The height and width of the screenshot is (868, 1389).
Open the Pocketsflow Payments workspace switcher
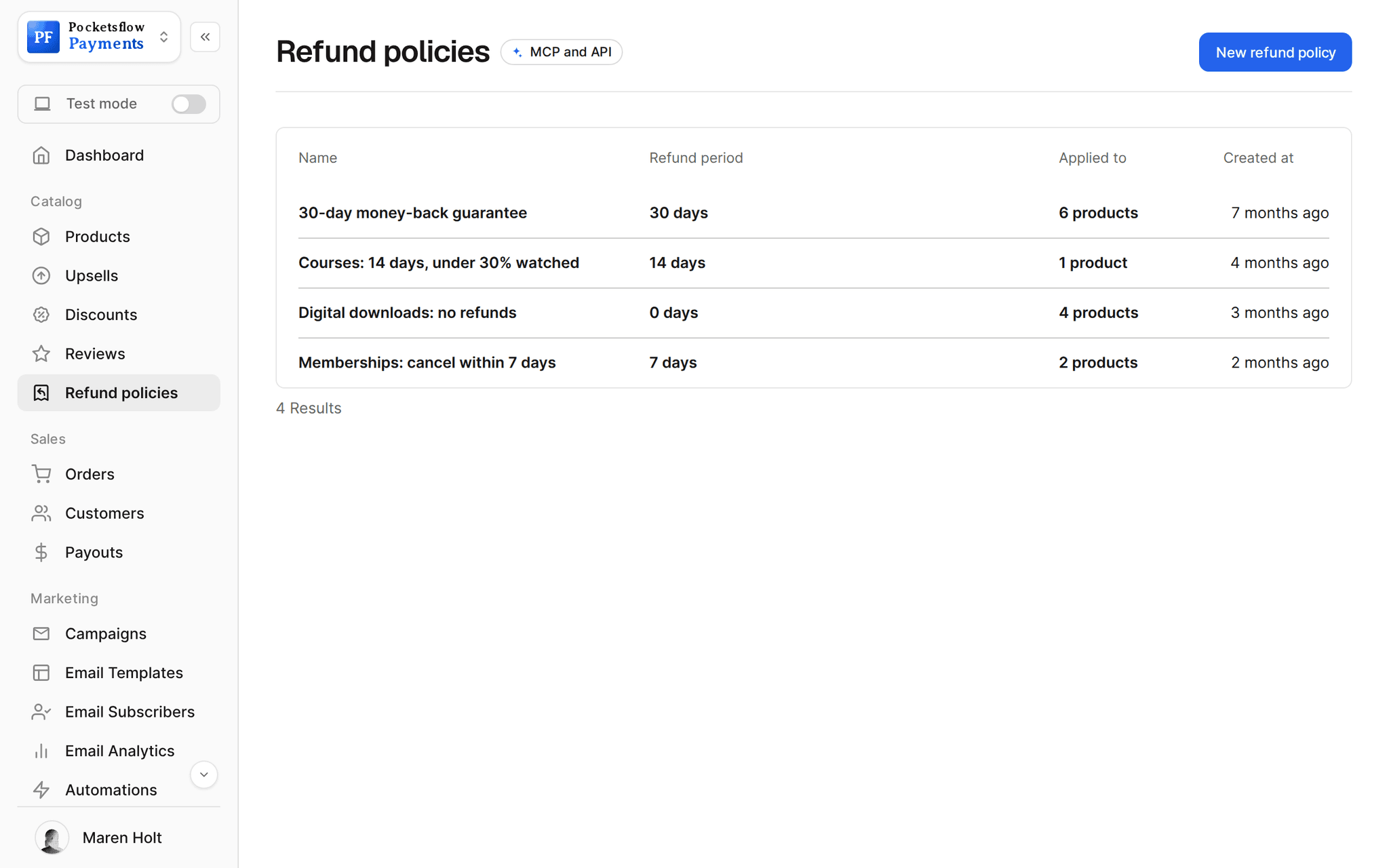pyautogui.click(x=99, y=37)
